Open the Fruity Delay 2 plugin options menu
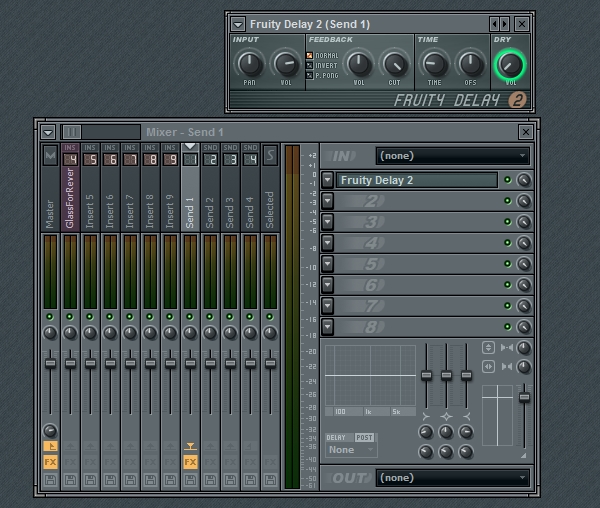 [x=238, y=24]
